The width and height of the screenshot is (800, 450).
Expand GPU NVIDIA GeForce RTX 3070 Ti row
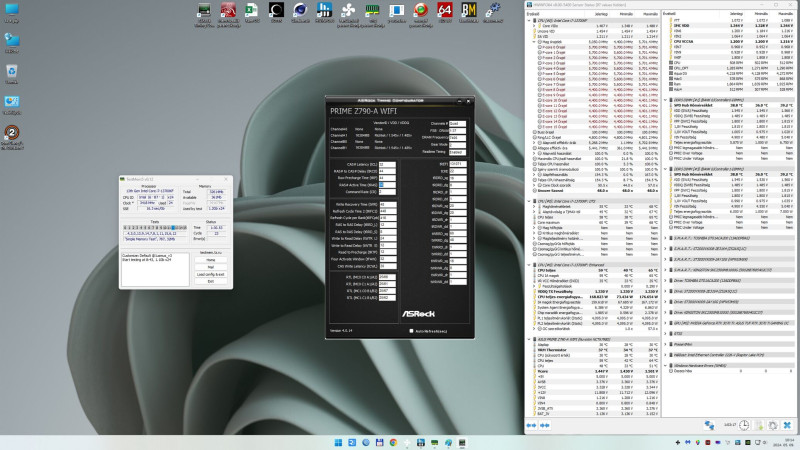[666, 323]
